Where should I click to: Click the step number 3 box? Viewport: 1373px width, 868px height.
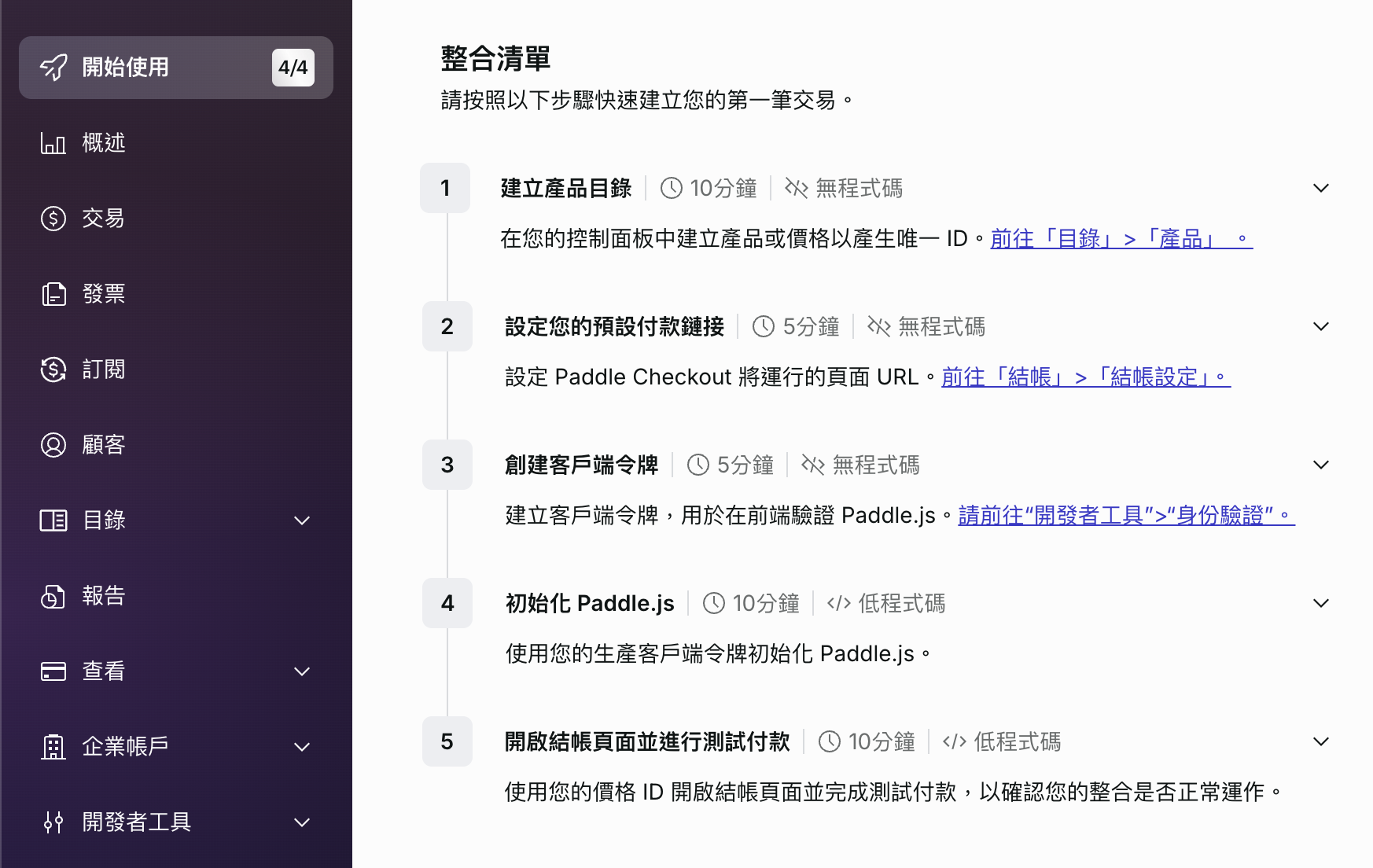447,465
